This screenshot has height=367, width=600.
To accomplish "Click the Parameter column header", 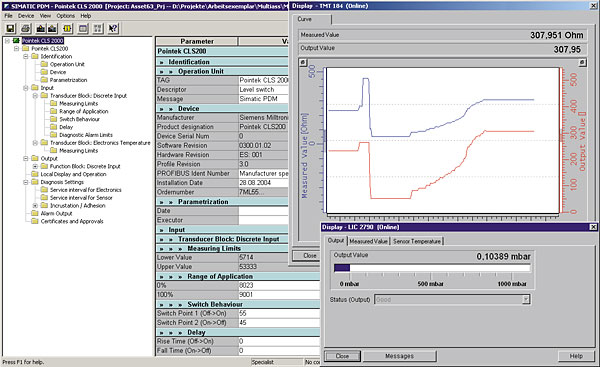I will [x=197, y=41].
